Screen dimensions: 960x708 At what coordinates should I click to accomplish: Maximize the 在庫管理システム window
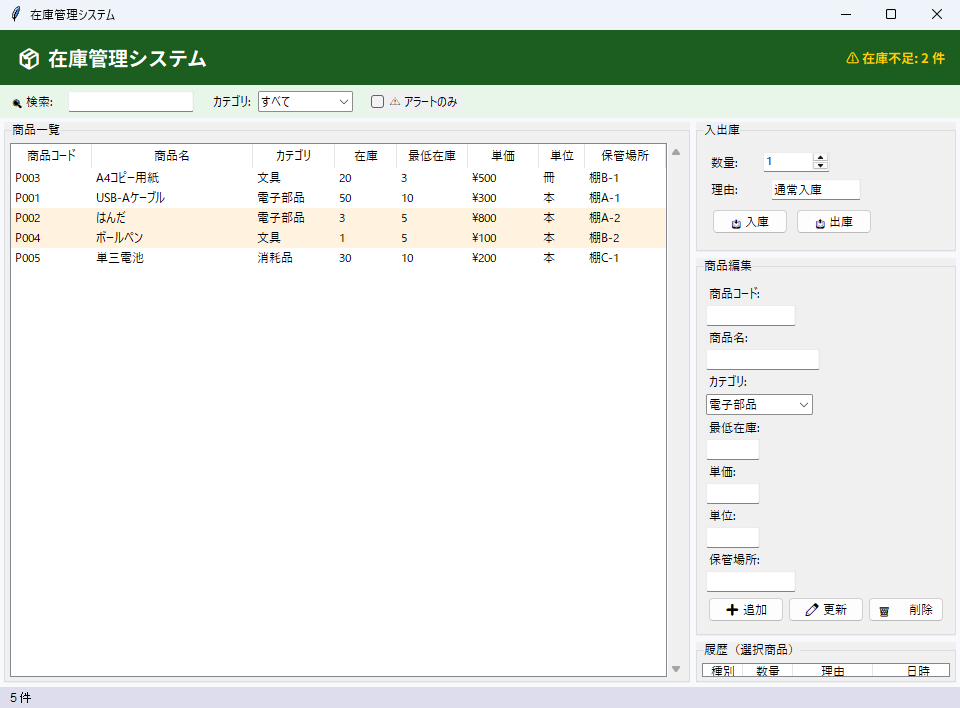click(891, 14)
